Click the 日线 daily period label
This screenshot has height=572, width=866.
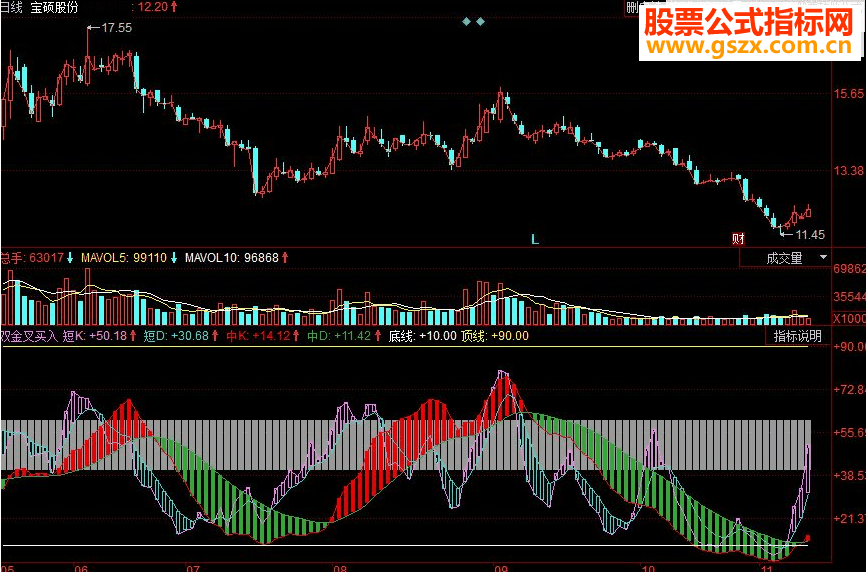coord(10,7)
